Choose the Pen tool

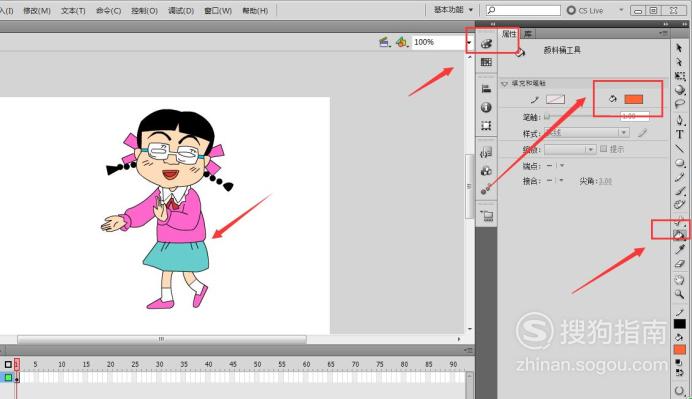pos(680,120)
